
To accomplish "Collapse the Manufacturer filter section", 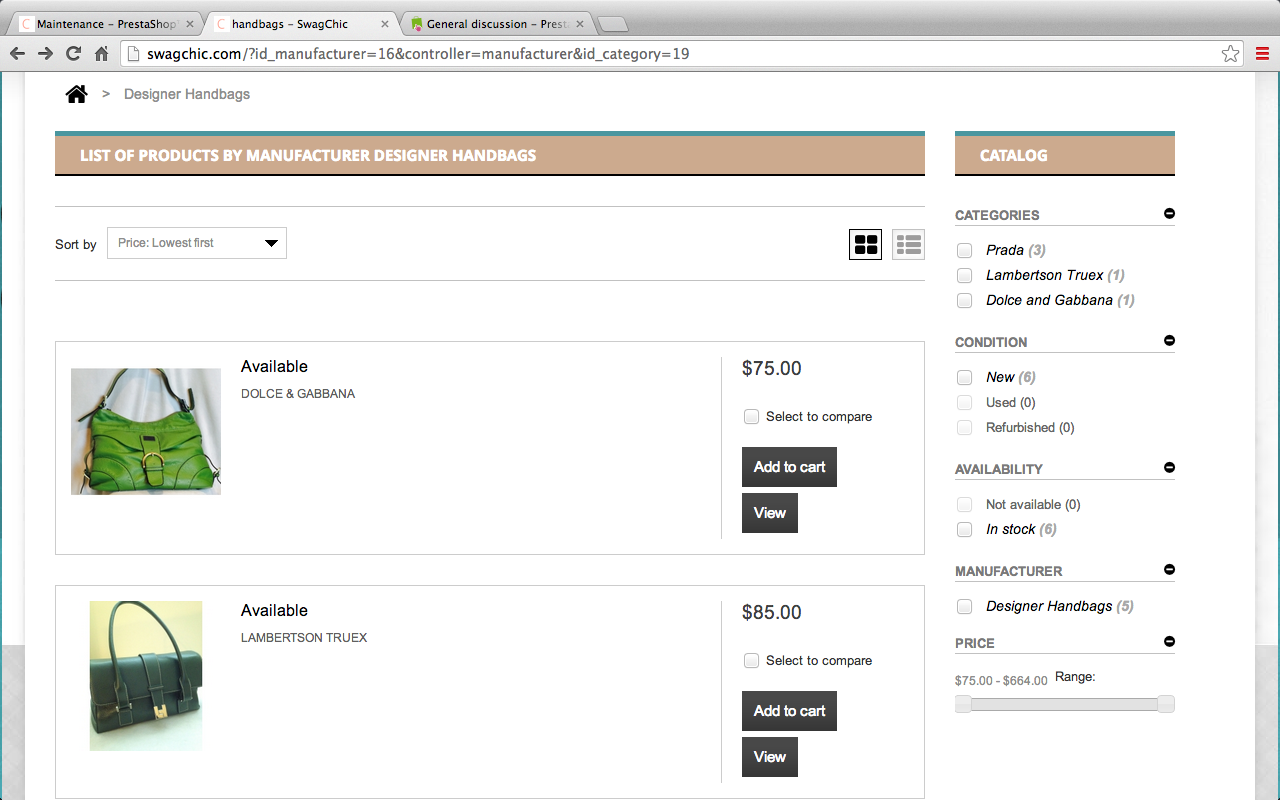I will (1169, 569).
